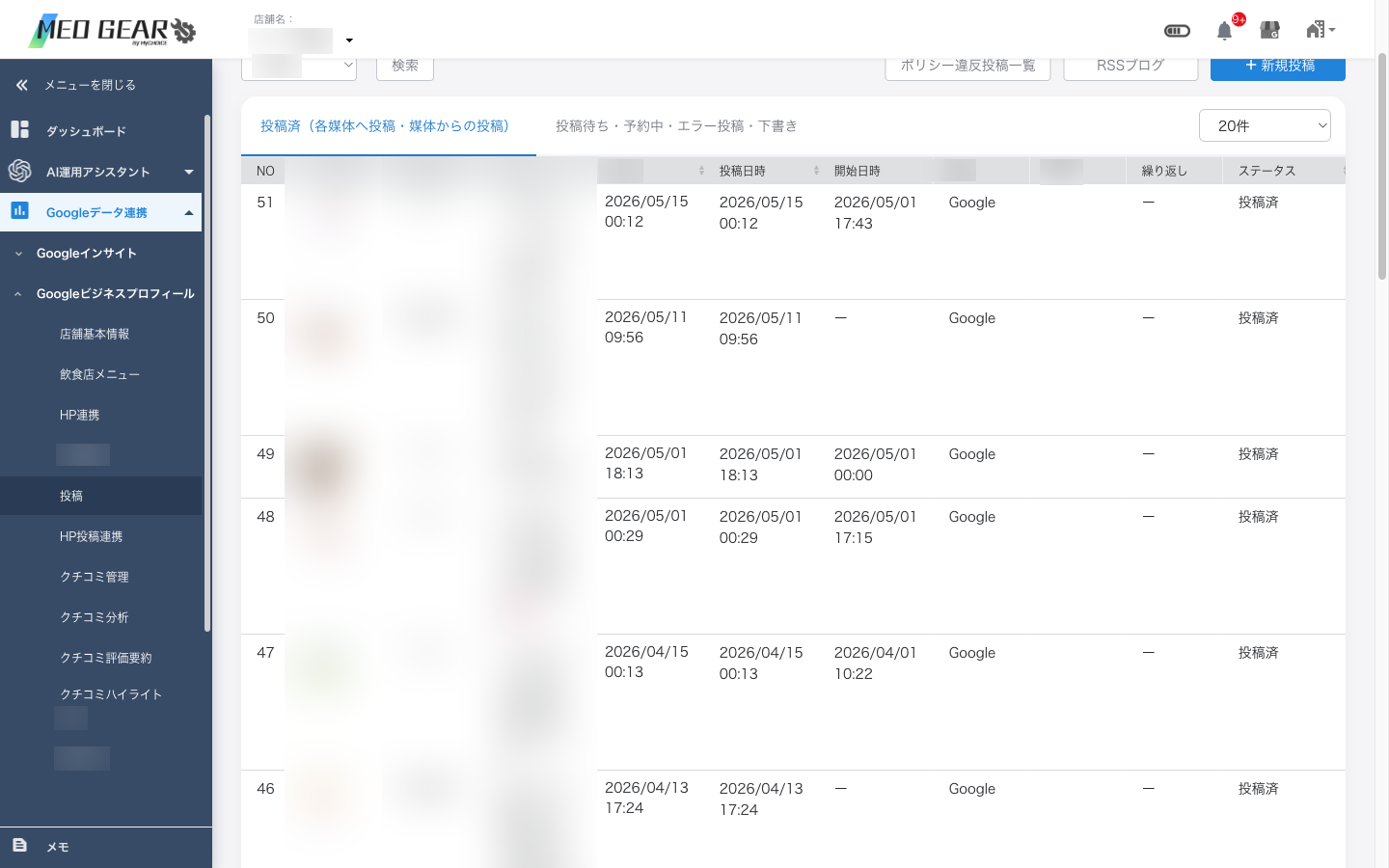
Task: Click 投稿日時 2026/05/15 00:12 cell
Action: coord(761,213)
